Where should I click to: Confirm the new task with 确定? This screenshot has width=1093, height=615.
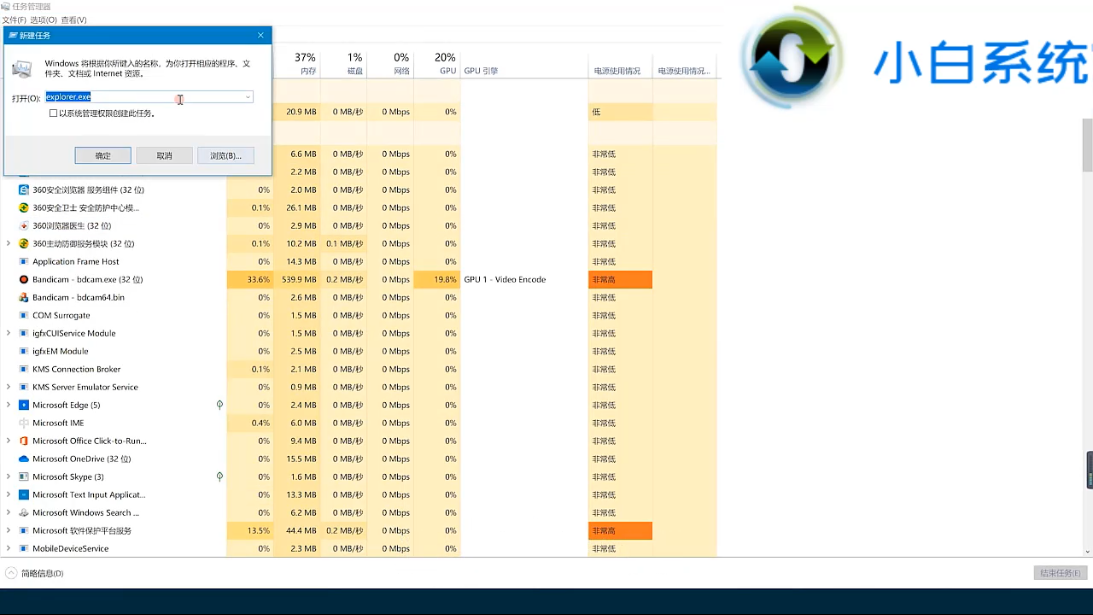coord(103,155)
